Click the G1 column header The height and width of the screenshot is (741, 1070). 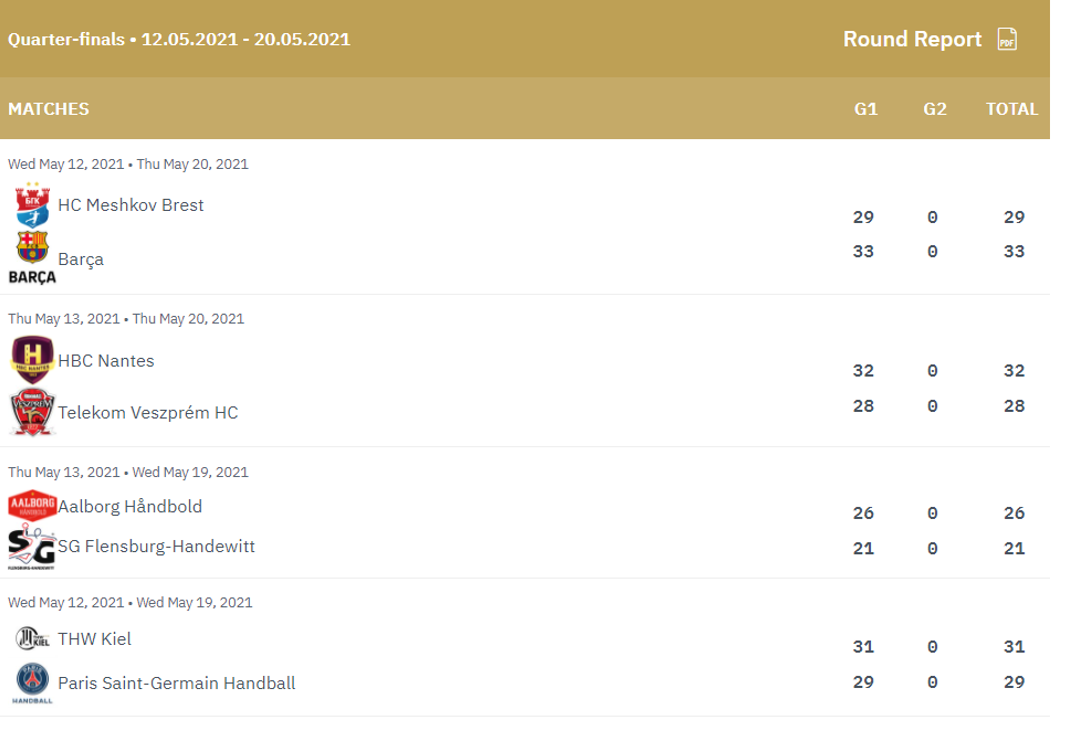tap(865, 109)
